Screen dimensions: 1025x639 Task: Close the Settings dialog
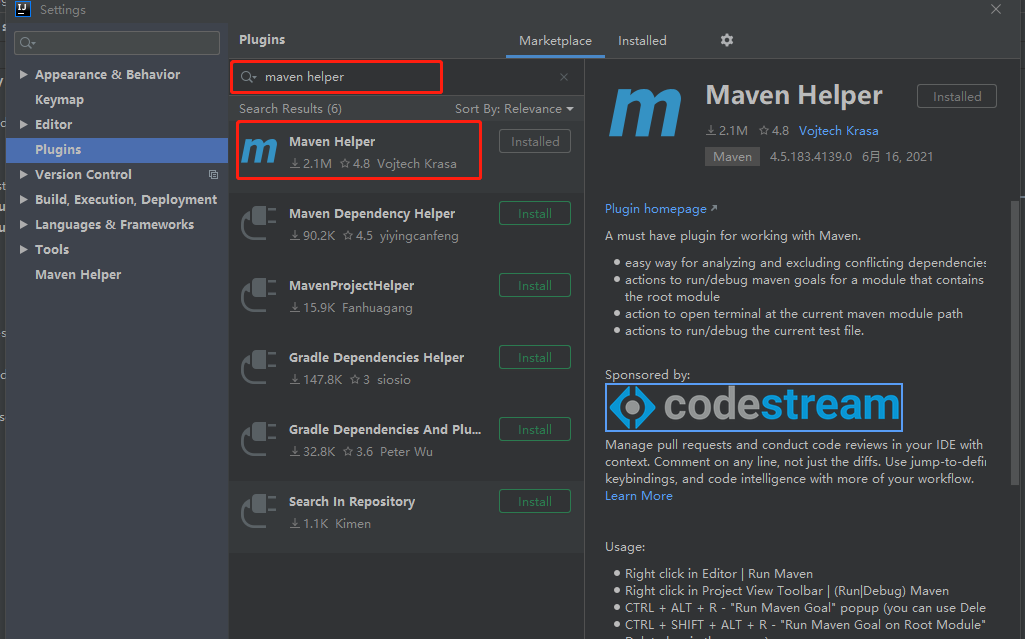[x=996, y=9]
